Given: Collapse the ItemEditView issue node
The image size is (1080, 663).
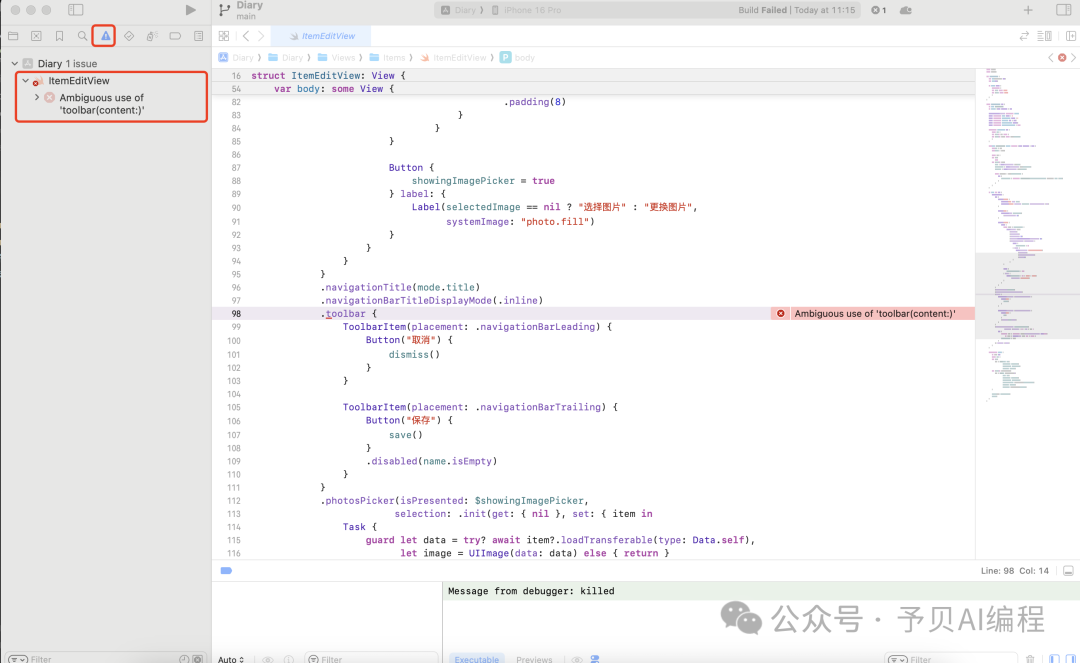Looking at the screenshot, I should pyautogui.click(x=26, y=80).
